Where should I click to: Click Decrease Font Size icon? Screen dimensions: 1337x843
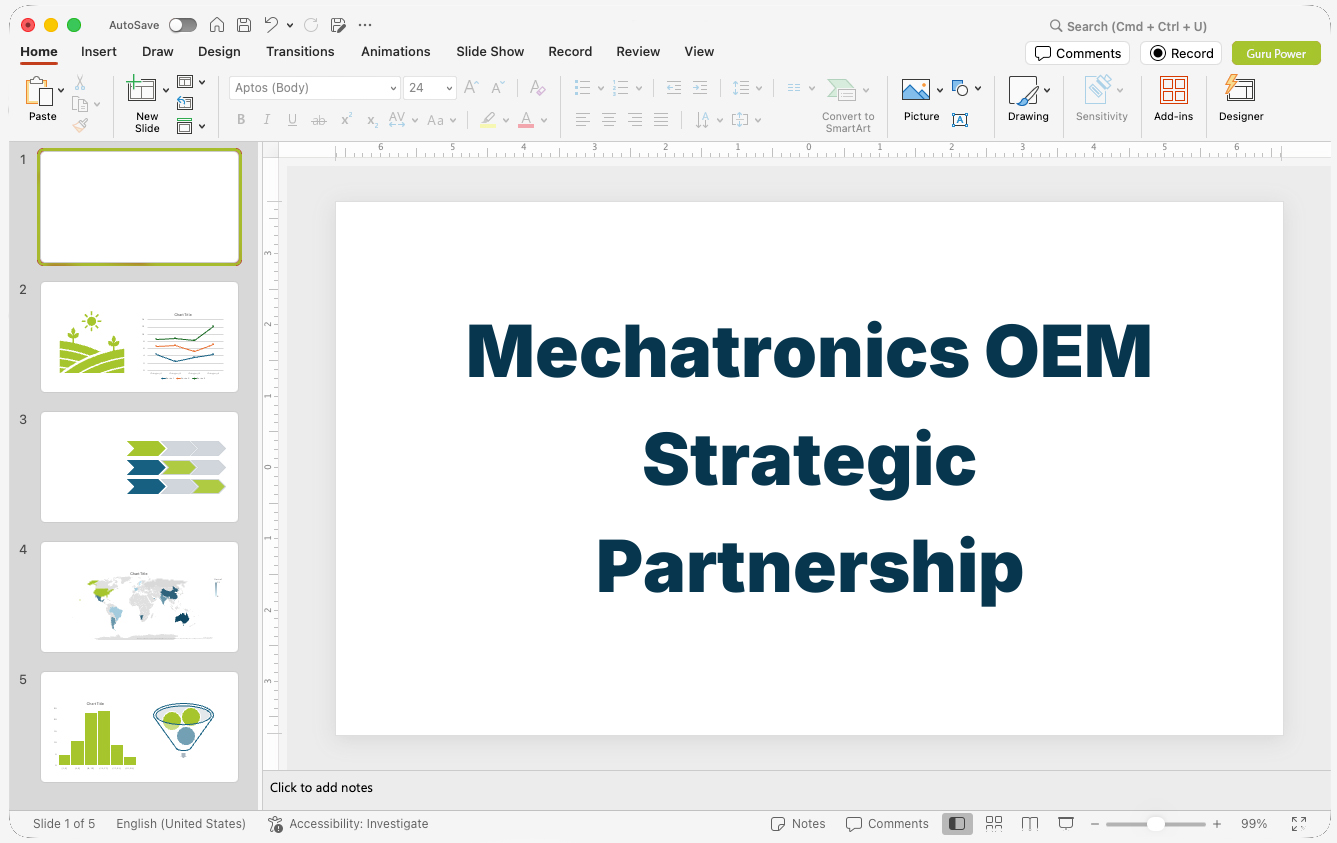coord(498,88)
